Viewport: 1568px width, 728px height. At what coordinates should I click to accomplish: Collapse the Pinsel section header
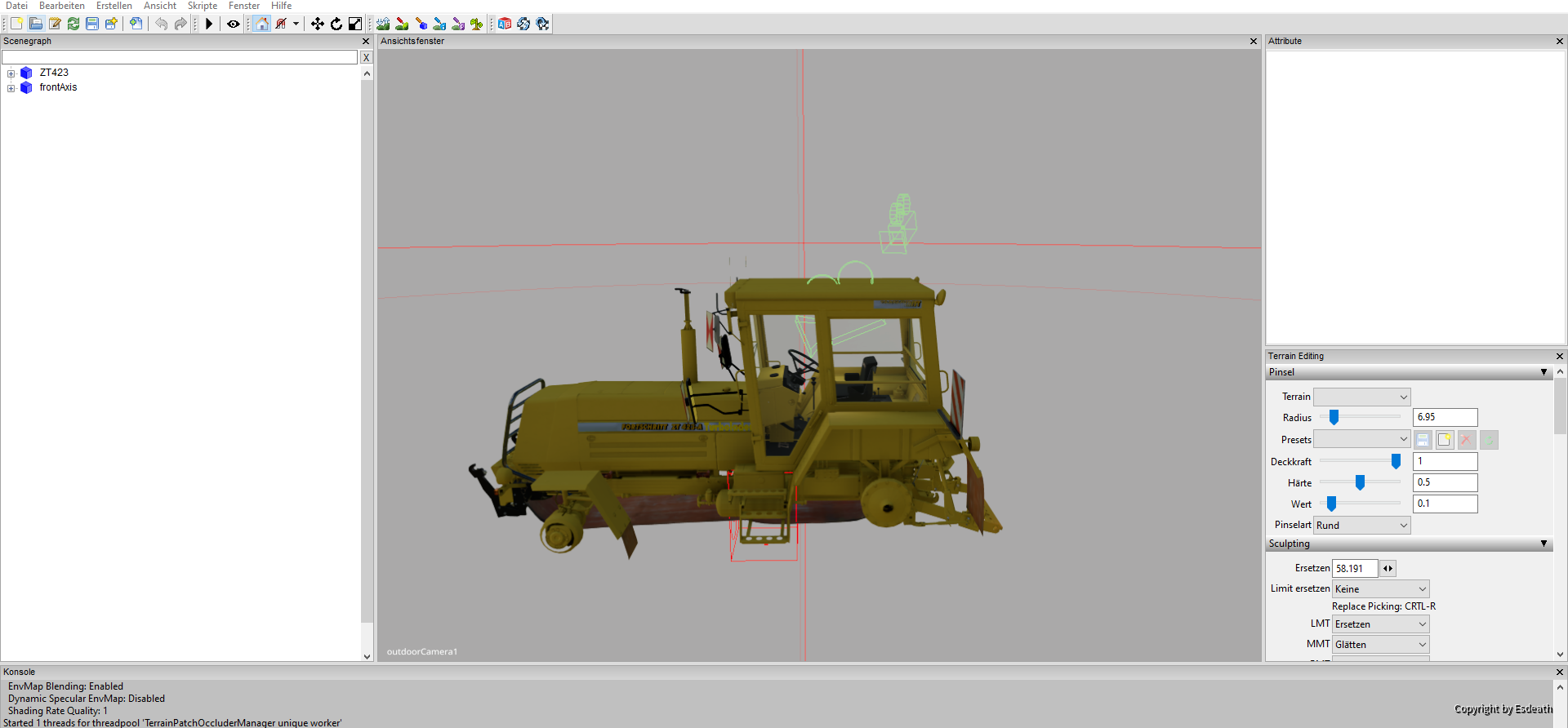point(1409,372)
